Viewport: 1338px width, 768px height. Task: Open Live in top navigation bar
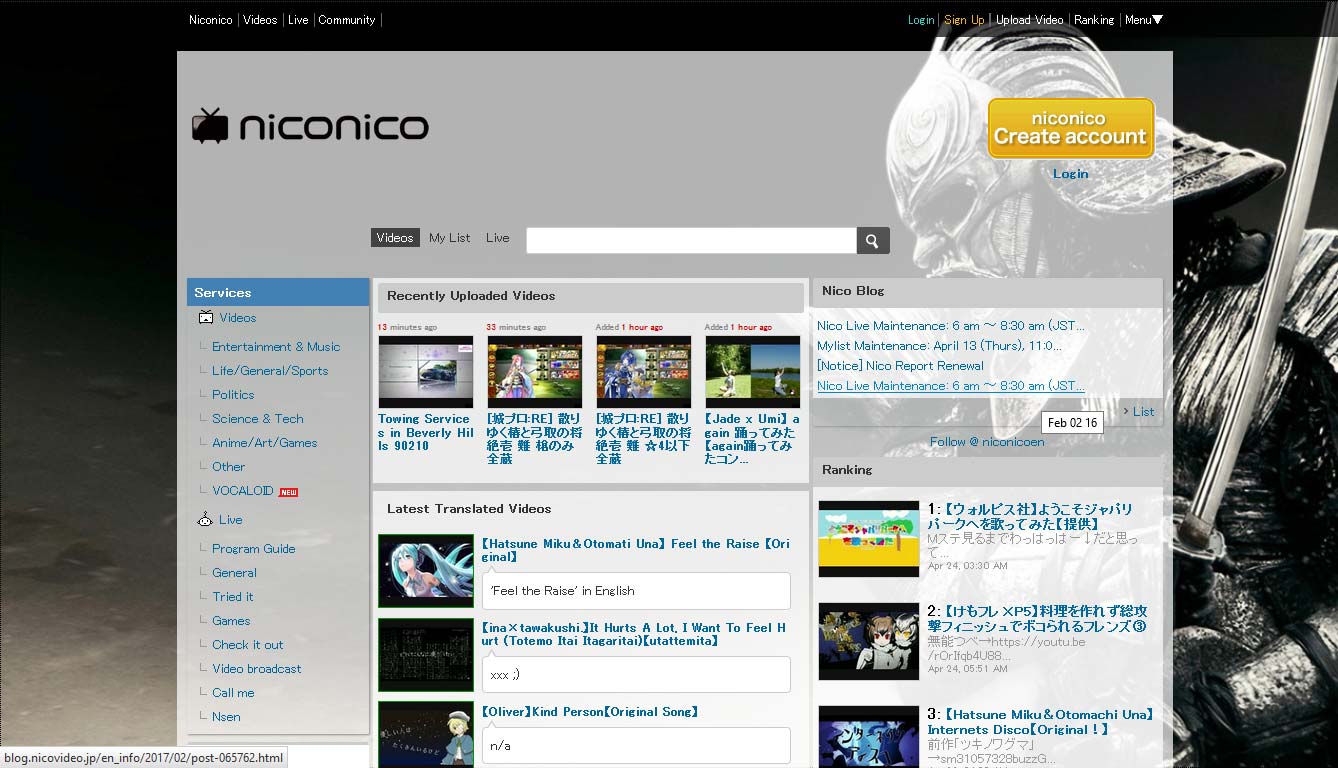[x=298, y=20]
